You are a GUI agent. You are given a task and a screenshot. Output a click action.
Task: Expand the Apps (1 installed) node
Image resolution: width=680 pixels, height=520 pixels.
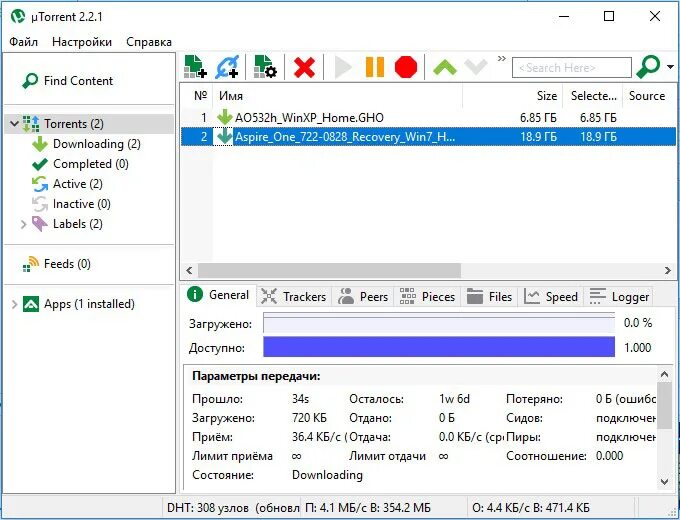tap(14, 304)
